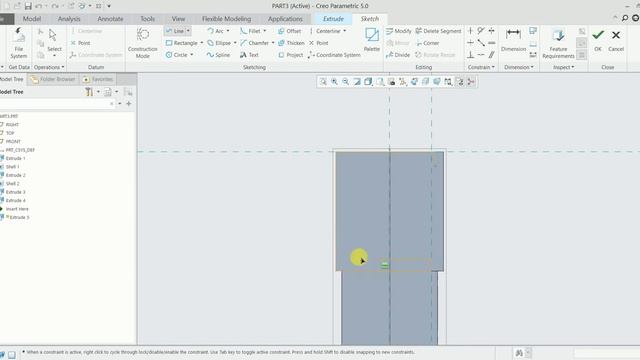Expand the Operations group menu
This screenshot has width=640, height=360.
(49, 67)
